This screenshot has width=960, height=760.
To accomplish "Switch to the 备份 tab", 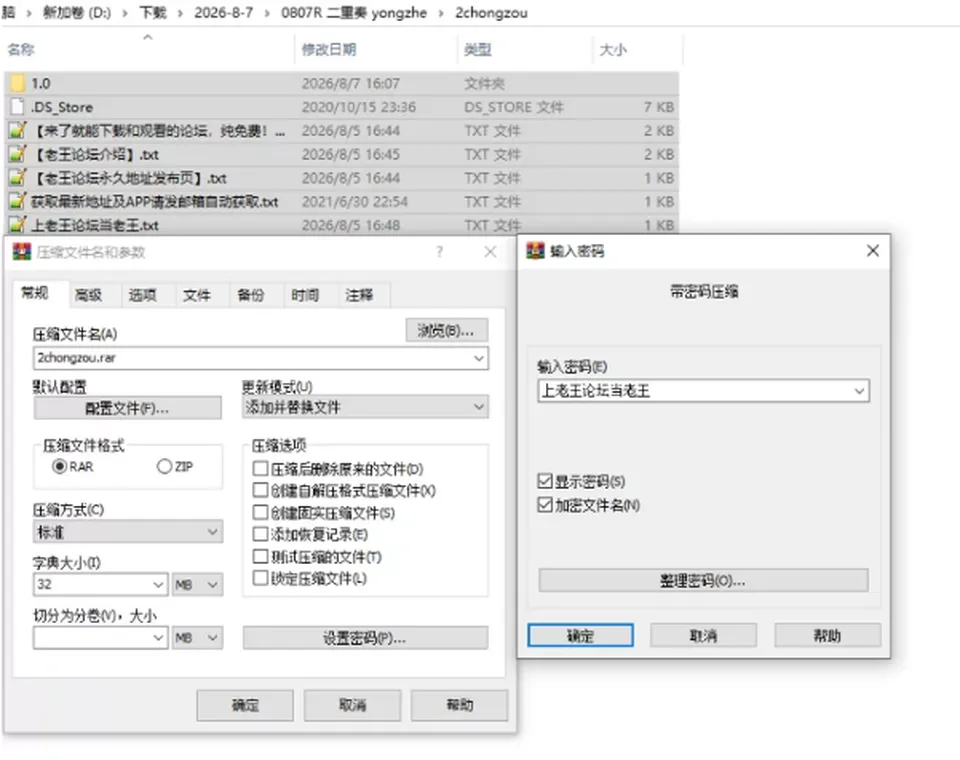I will tap(250, 295).
